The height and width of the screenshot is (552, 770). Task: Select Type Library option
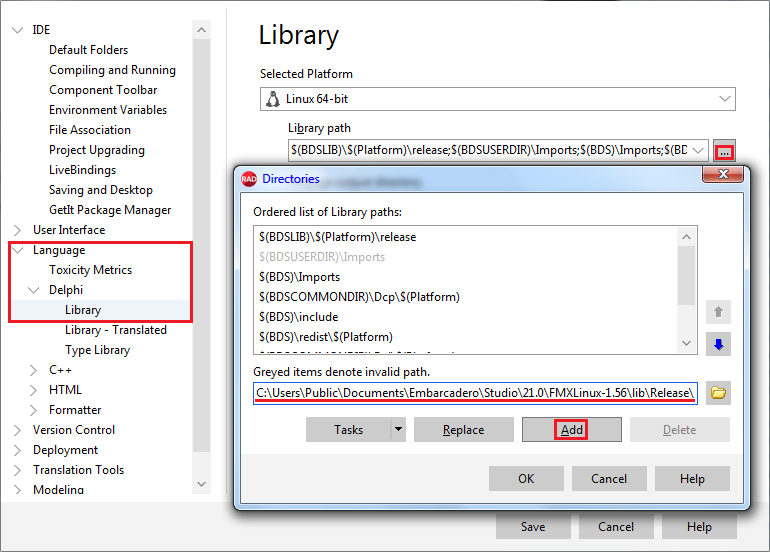coord(97,350)
